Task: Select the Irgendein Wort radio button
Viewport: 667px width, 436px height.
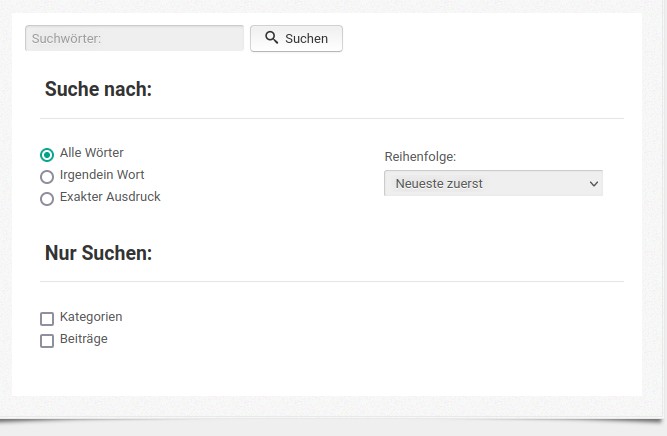Action: 47,177
